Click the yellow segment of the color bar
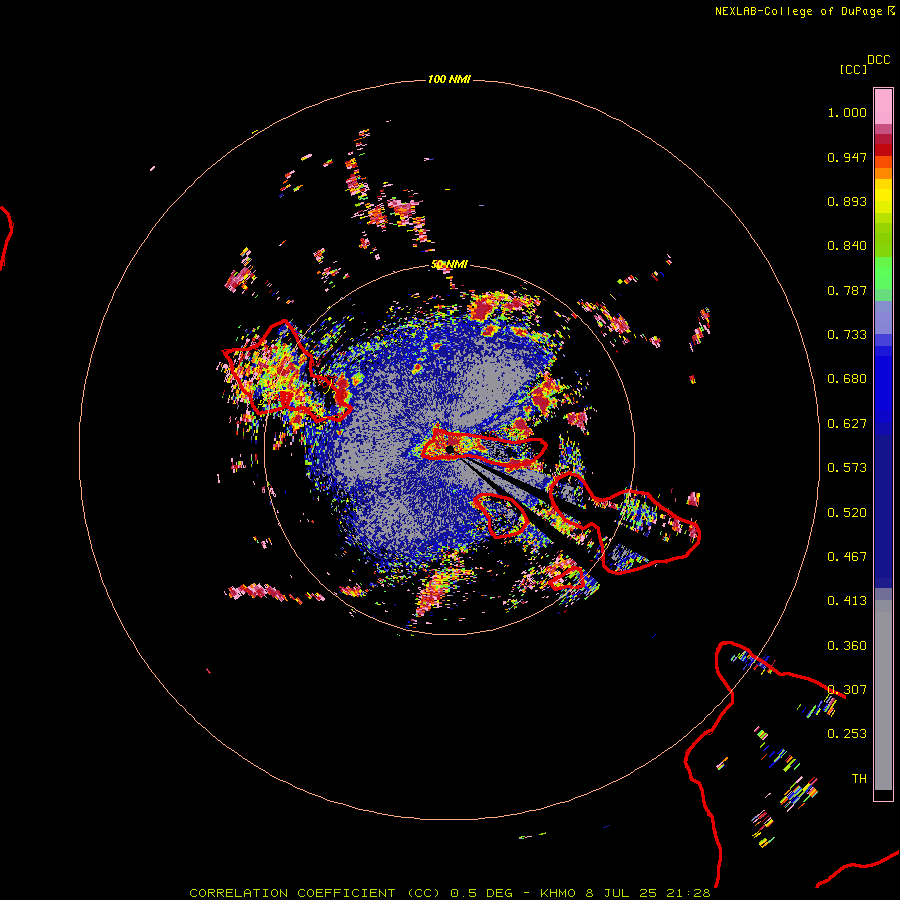 [883, 196]
